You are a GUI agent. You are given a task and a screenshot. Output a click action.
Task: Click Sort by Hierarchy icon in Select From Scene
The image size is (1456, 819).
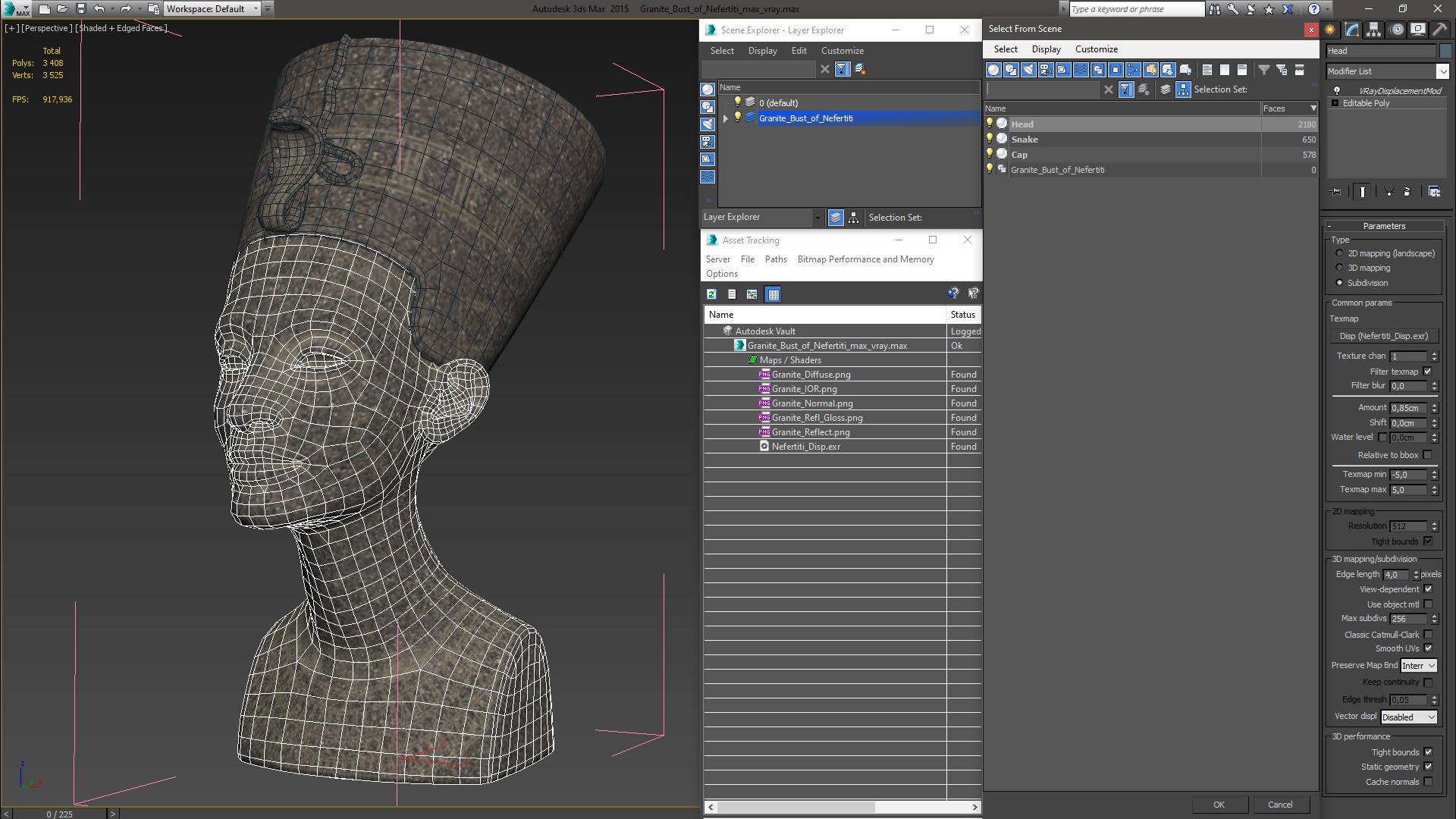[1183, 89]
